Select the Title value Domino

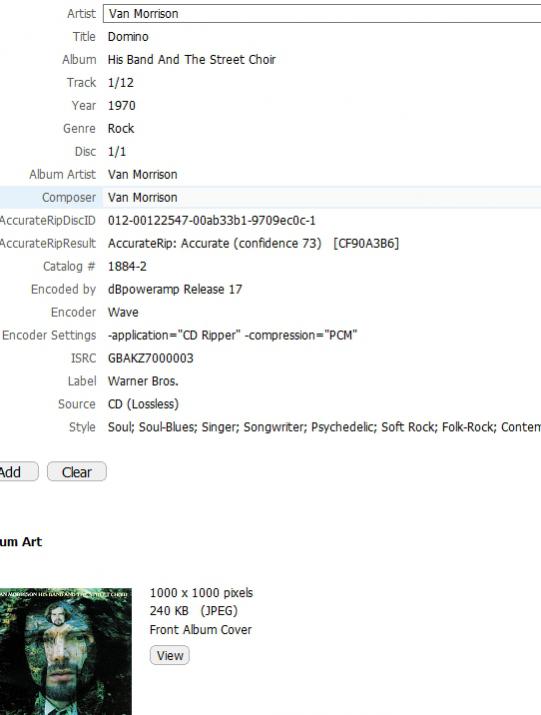tap(128, 37)
